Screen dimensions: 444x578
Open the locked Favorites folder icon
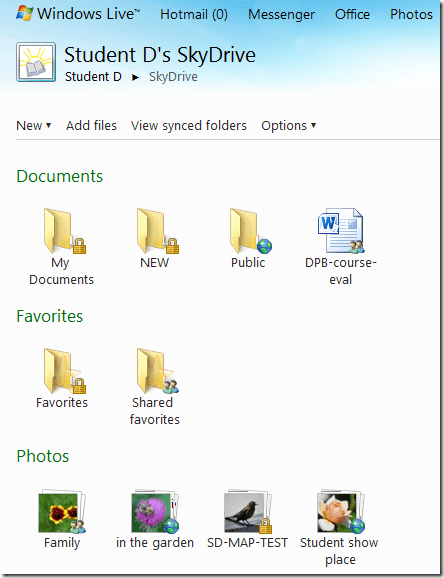64,371
